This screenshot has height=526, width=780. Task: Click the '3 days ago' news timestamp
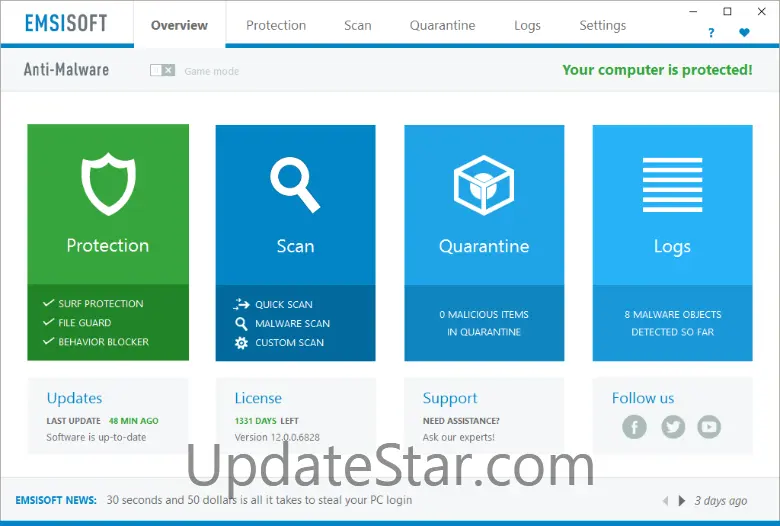[721, 501]
